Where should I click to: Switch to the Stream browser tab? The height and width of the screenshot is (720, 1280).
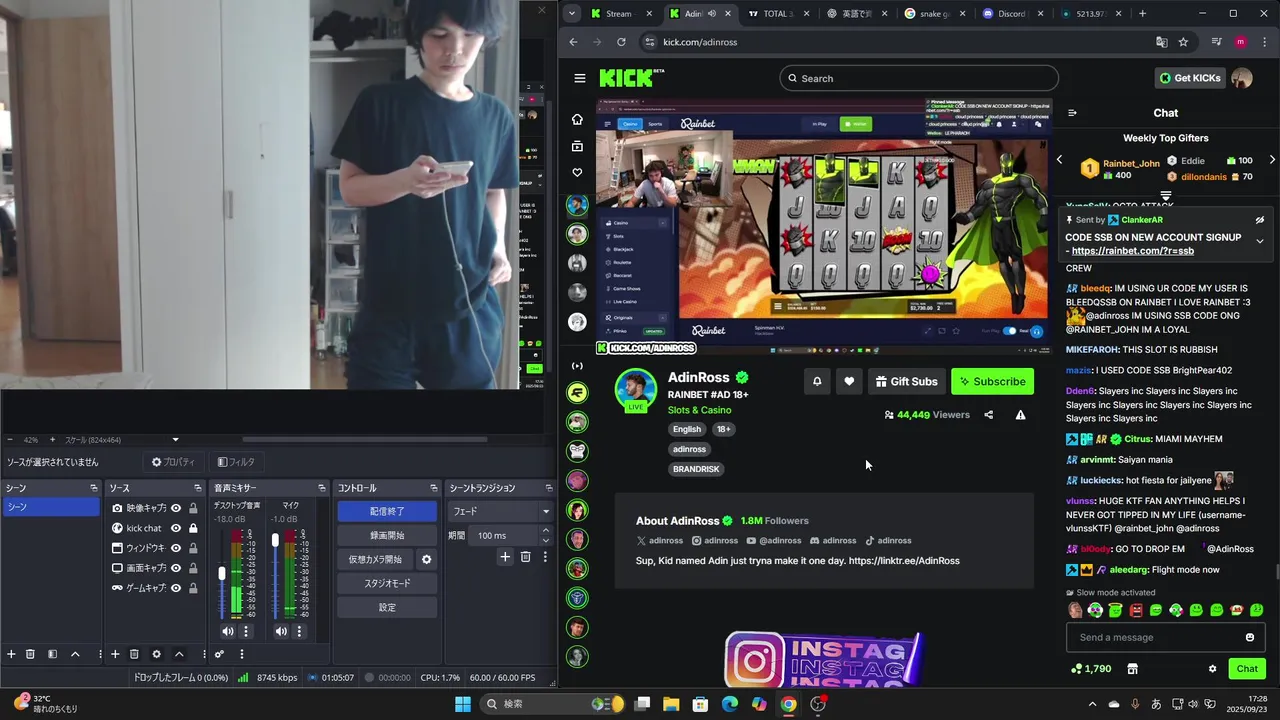click(619, 14)
